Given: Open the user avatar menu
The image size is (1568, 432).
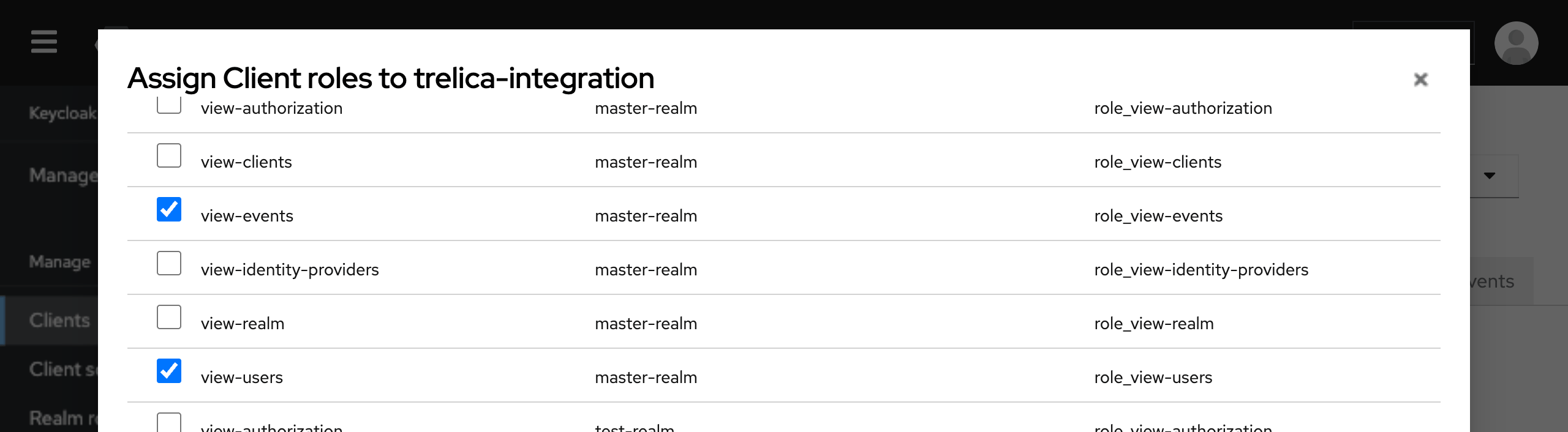Looking at the screenshot, I should [x=1516, y=43].
